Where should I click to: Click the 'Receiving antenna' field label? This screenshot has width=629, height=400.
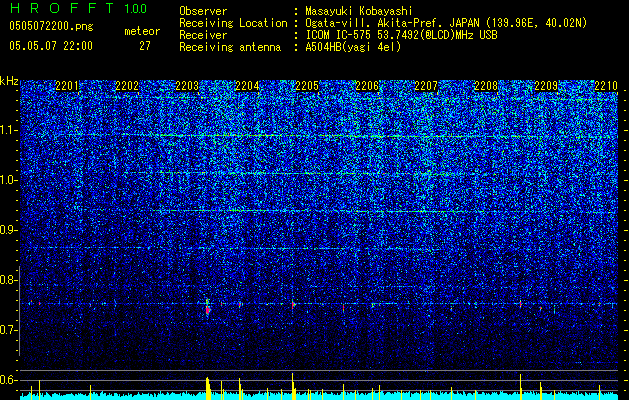click(x=230, y=47)
